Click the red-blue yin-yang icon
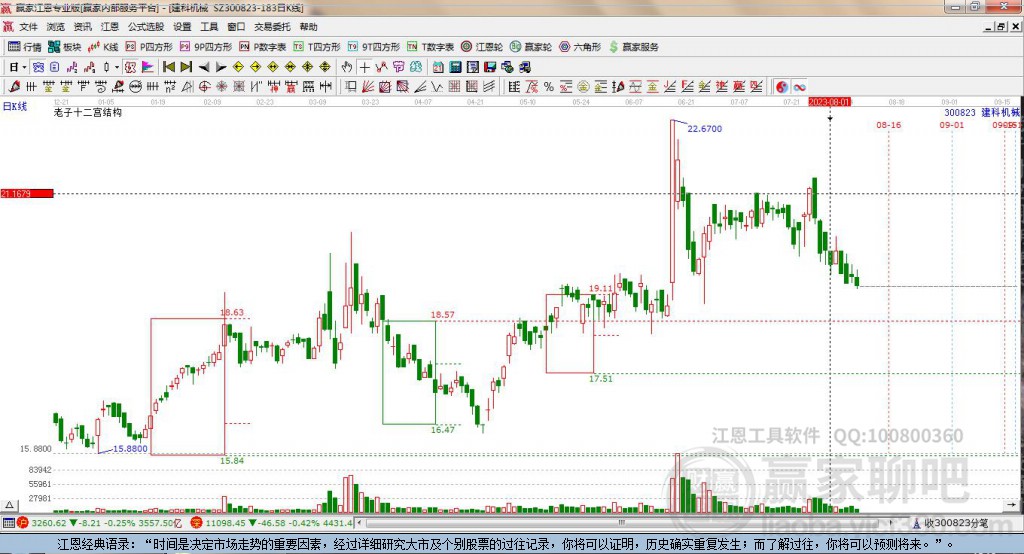1024x554 pixels. pyautogui.click(x=782, y=86)
